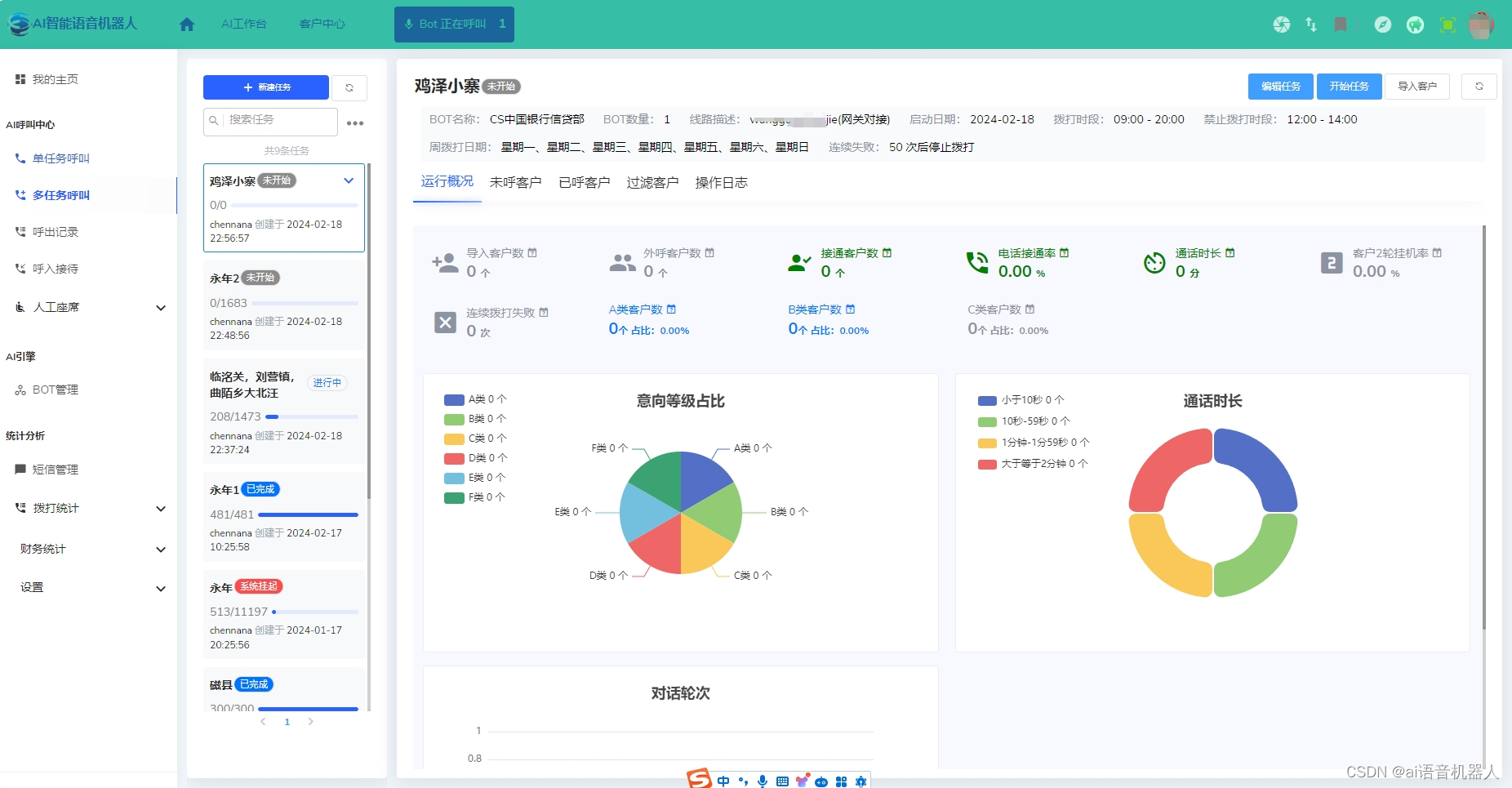Click the 搜索任务 search input field
1512x788 pixels.
[x=269, y=121]
